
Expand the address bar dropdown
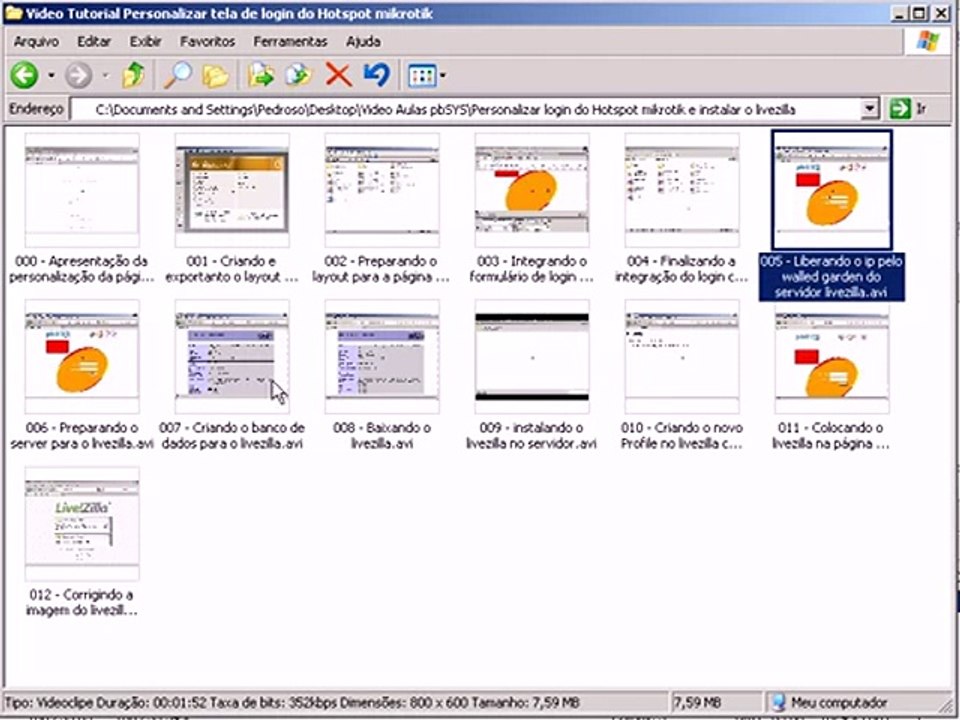click(x=871, y=110)
